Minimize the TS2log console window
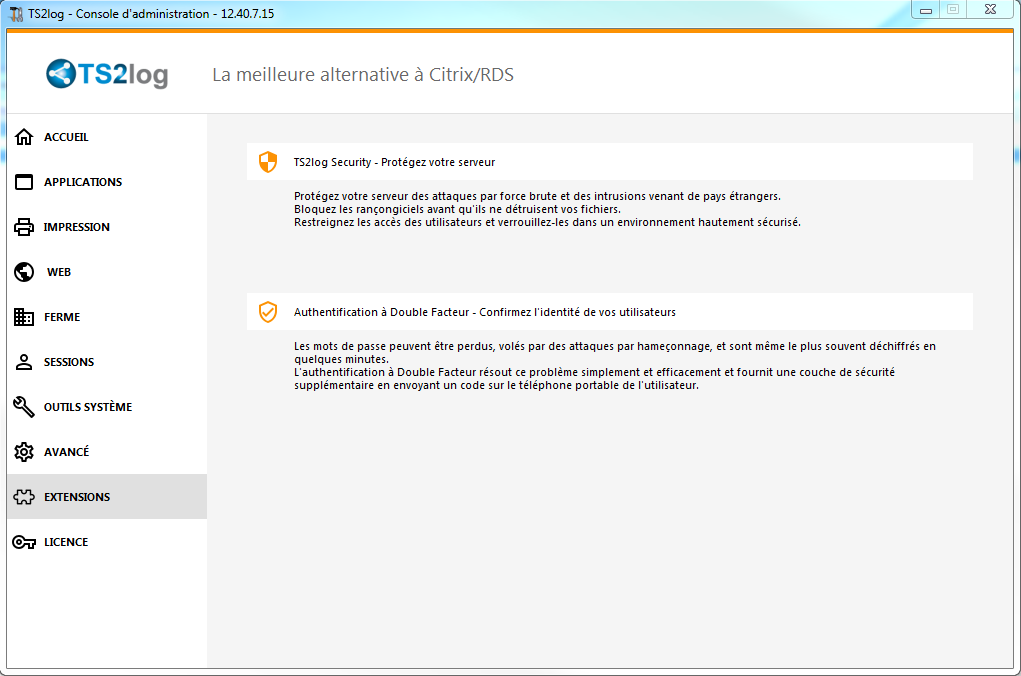Screen dimensions: 1021x676 click(926, 10)
